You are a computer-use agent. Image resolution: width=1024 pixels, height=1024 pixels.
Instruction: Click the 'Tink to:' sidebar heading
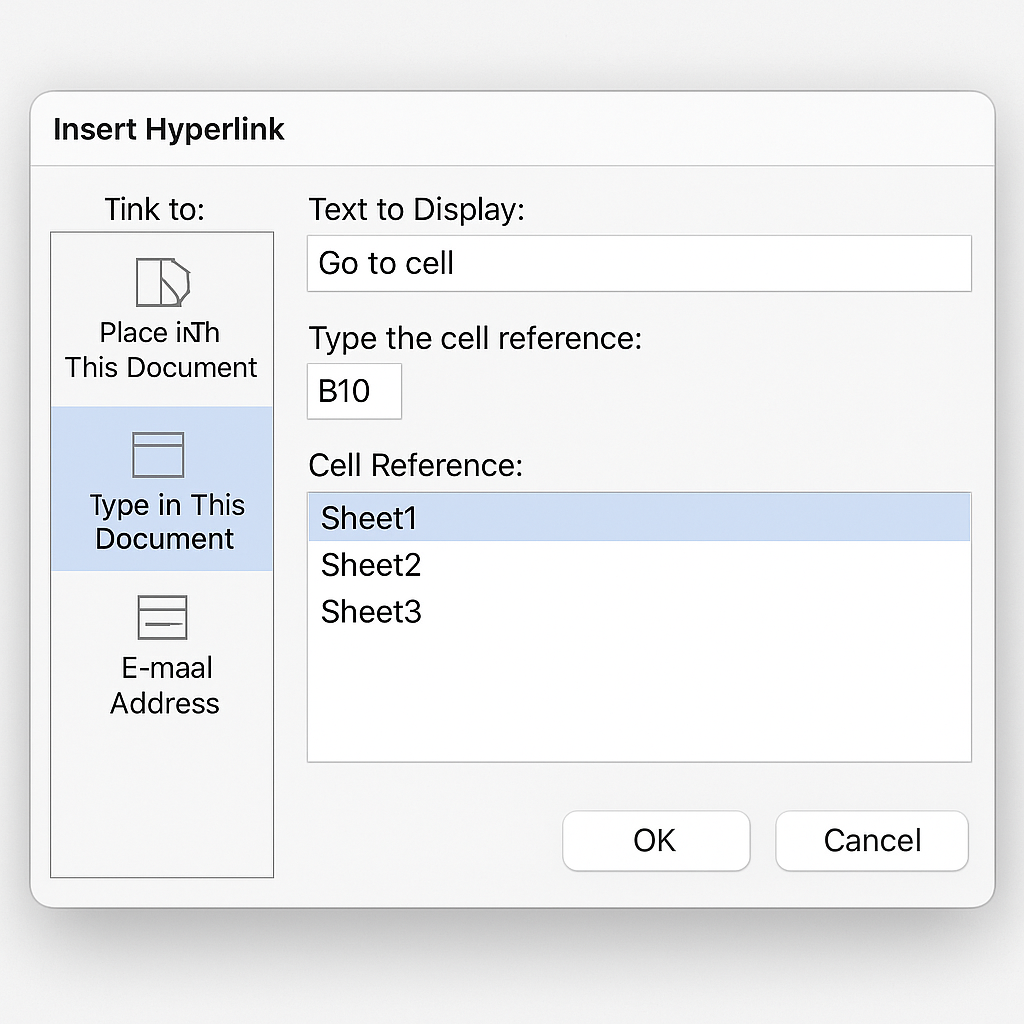(x=154, y=209)
